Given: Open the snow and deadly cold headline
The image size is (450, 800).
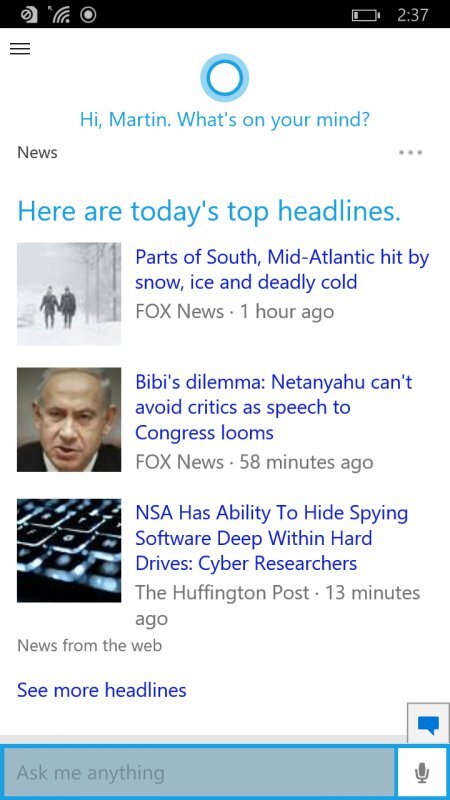Looking at the screenshot, I should click(282, 270).
